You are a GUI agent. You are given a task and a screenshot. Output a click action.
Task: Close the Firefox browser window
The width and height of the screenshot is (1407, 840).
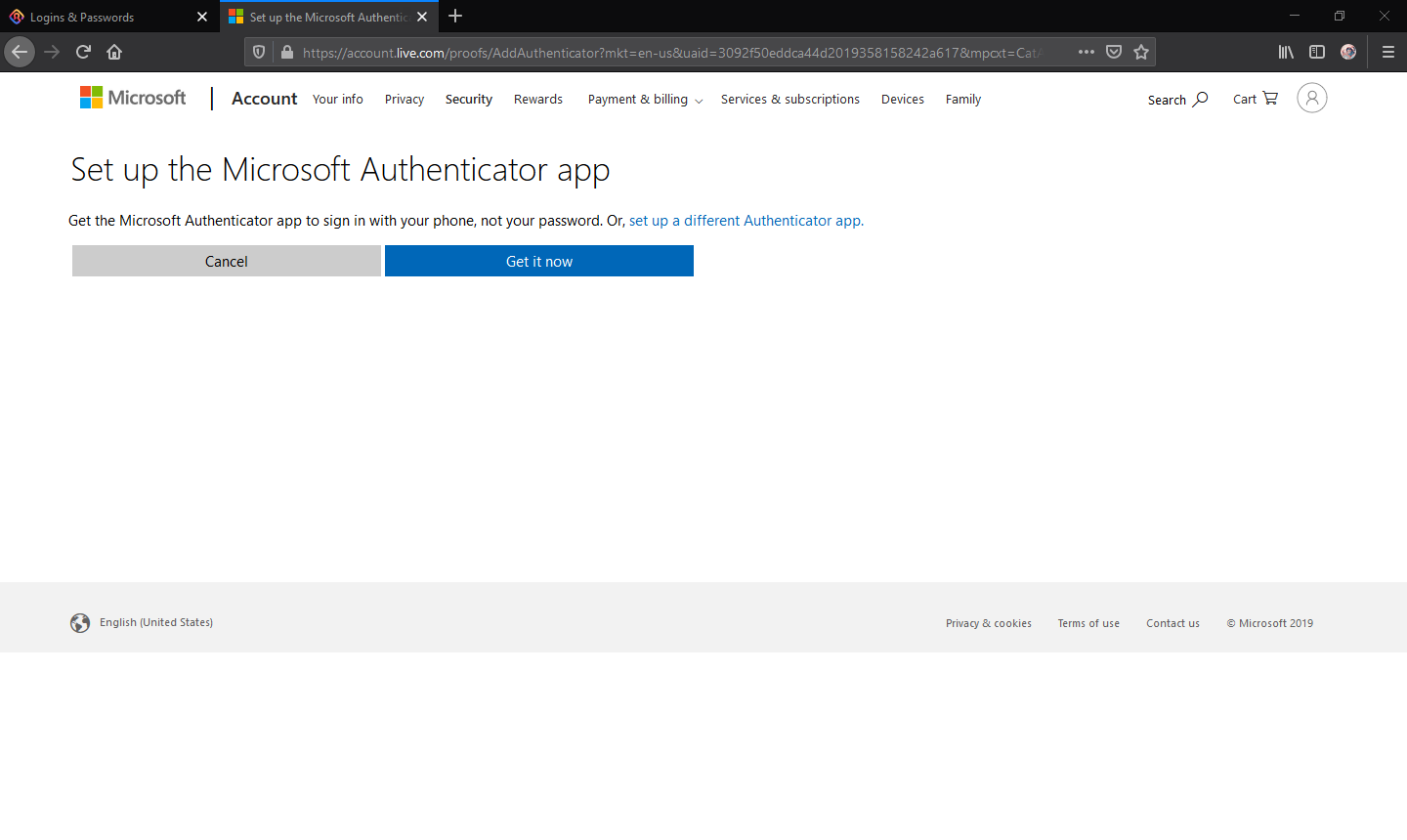tap(1385, 16)
